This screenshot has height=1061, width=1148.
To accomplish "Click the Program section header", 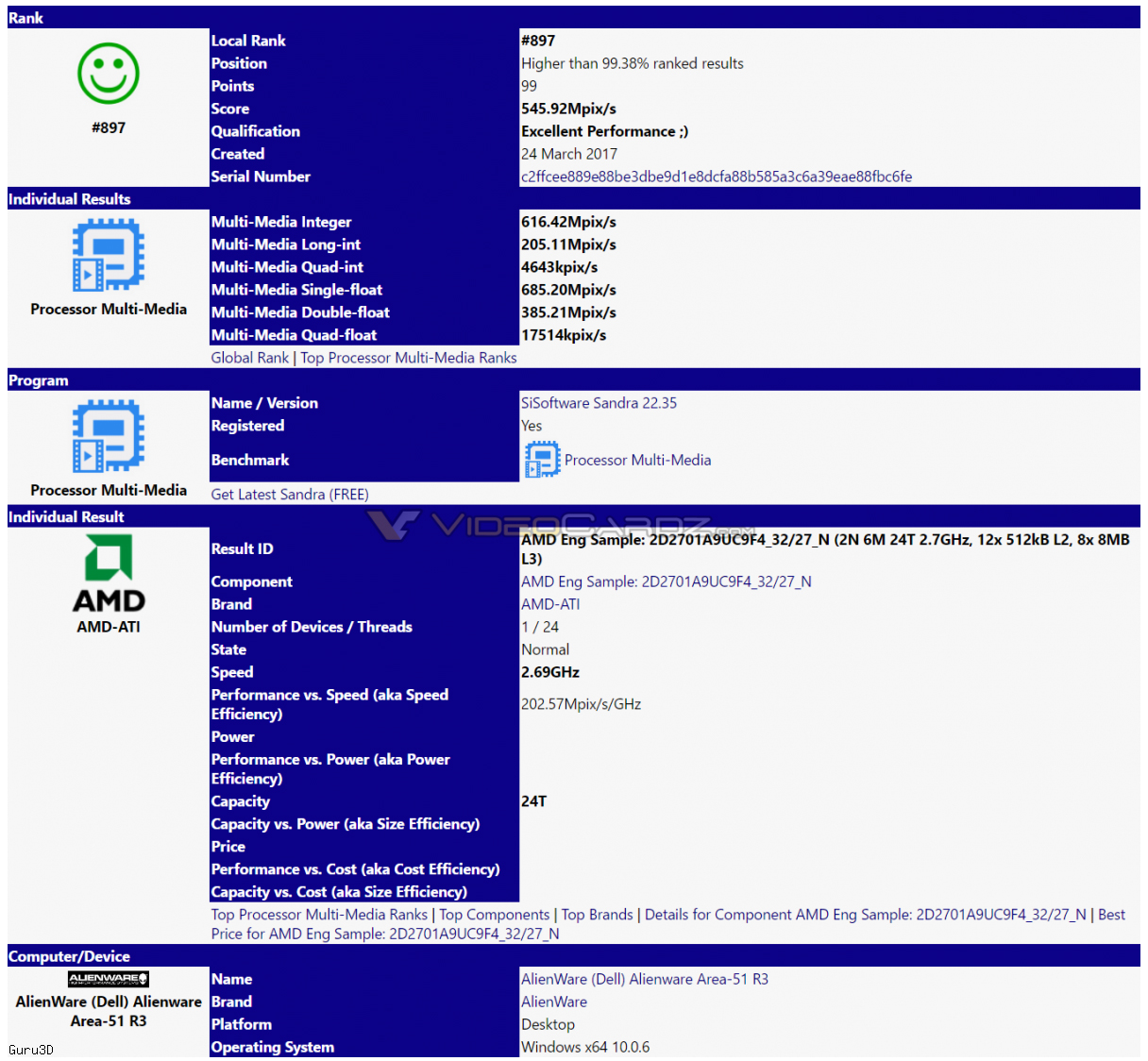I will pyautogui.click(x=574, y=380).
